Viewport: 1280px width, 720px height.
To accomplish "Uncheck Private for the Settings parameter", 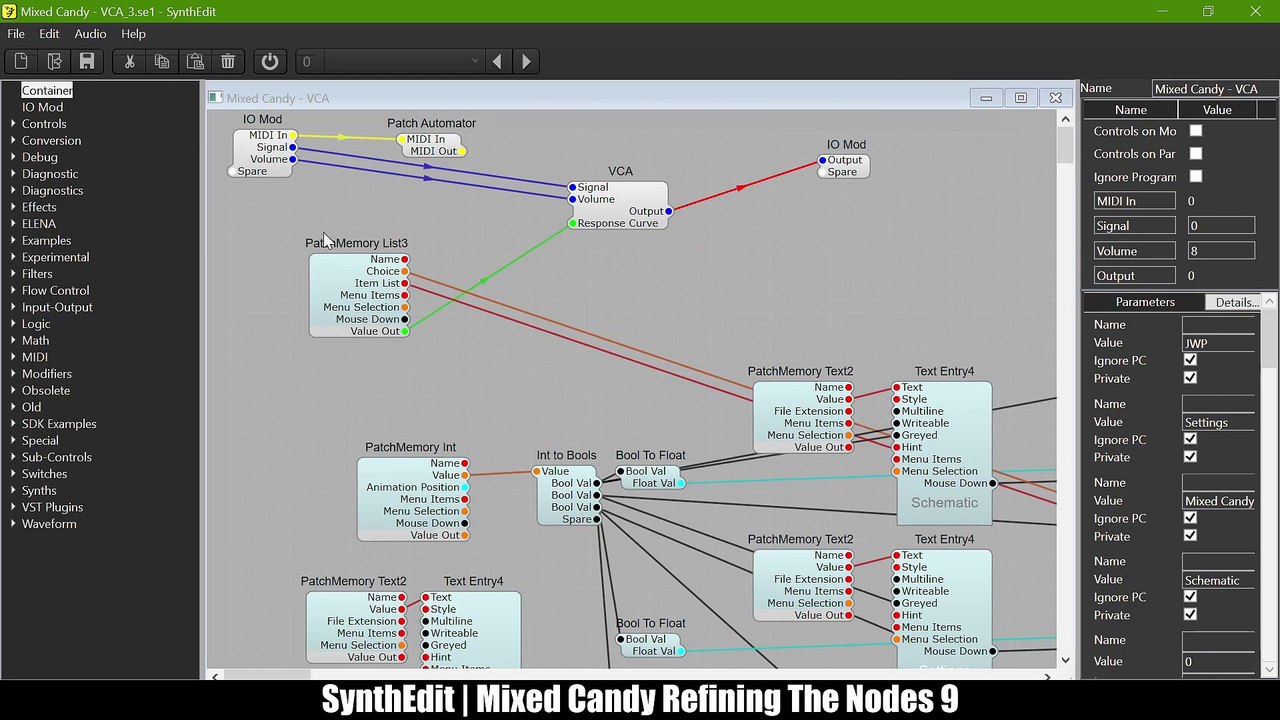I will (x=1190, y=457).
